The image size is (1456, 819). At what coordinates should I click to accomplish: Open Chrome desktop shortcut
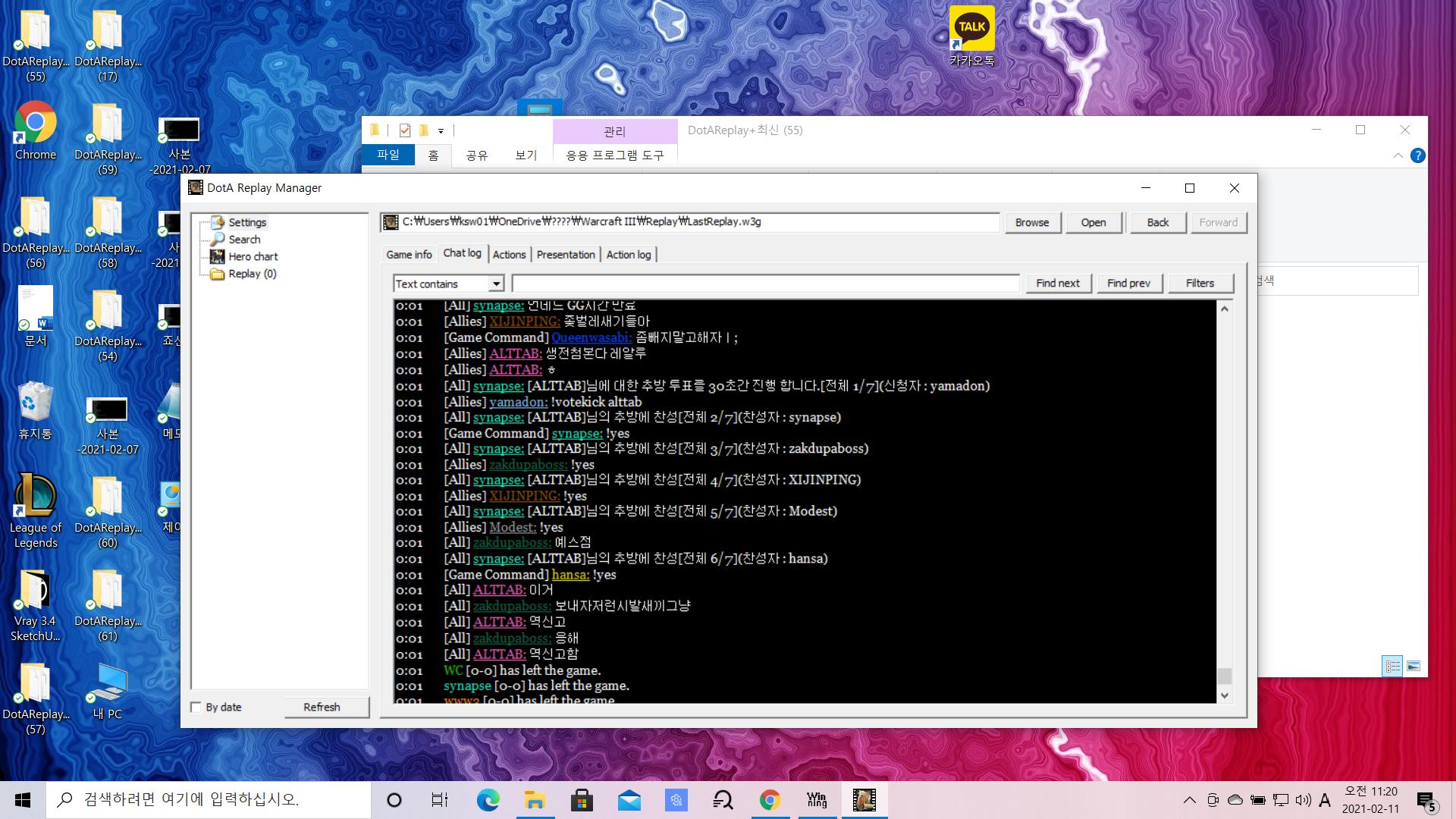(x=35, y=131)
